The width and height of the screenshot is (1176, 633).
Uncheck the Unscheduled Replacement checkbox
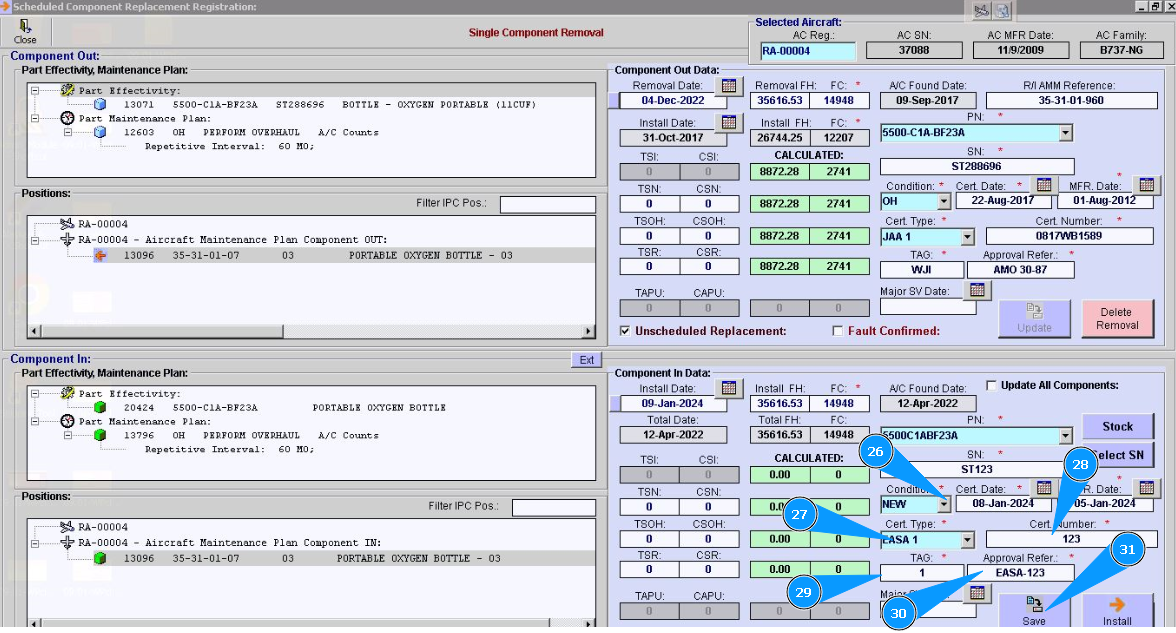(626, 331)
